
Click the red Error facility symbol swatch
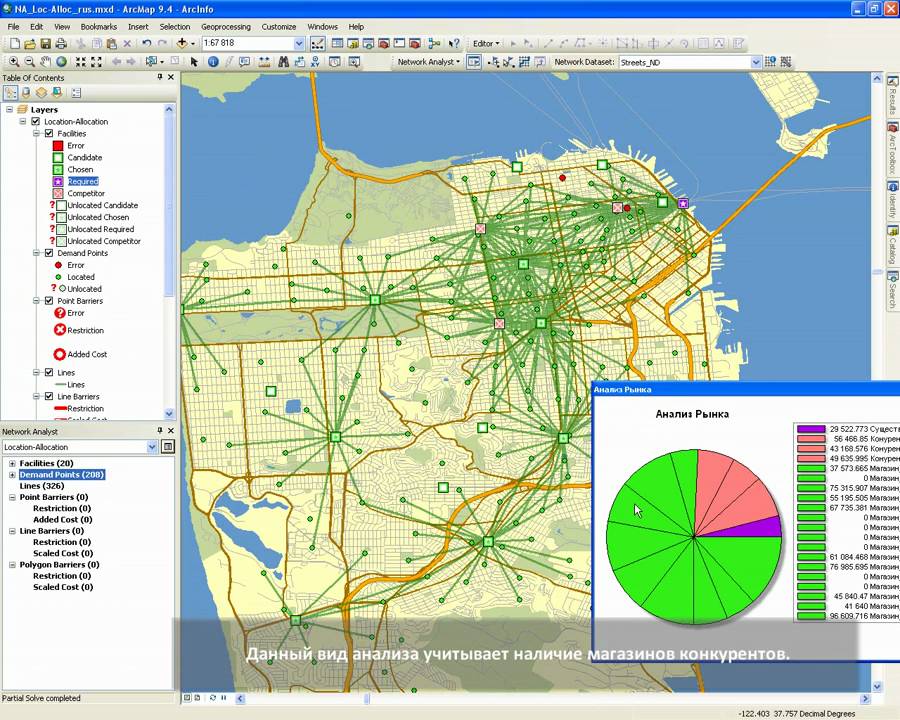(x=58, y=146)
